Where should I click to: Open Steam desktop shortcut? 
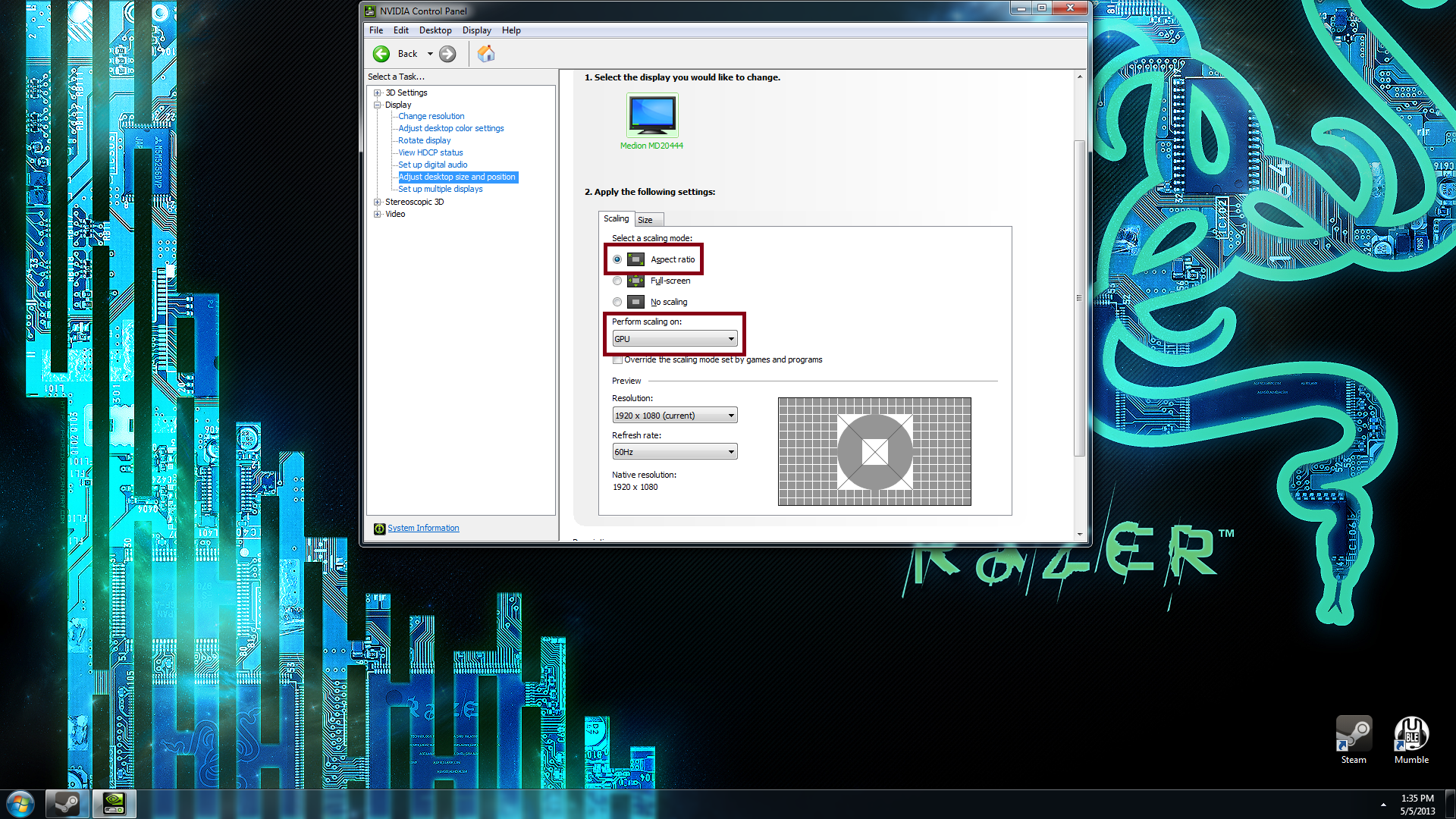coord(1354,740)
